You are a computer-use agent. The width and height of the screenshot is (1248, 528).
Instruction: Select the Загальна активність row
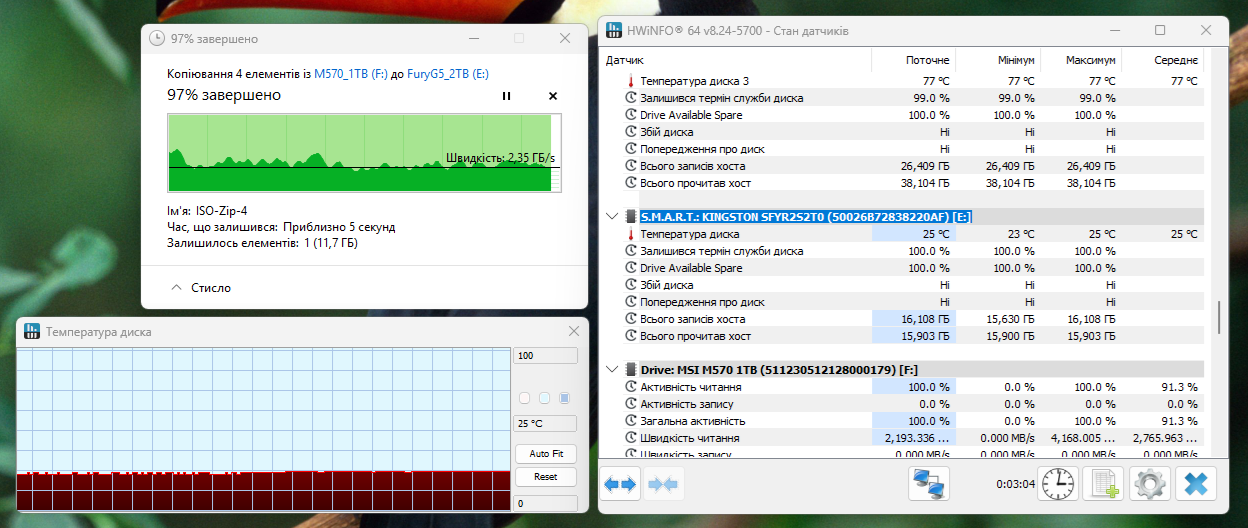tap(901, 421)
